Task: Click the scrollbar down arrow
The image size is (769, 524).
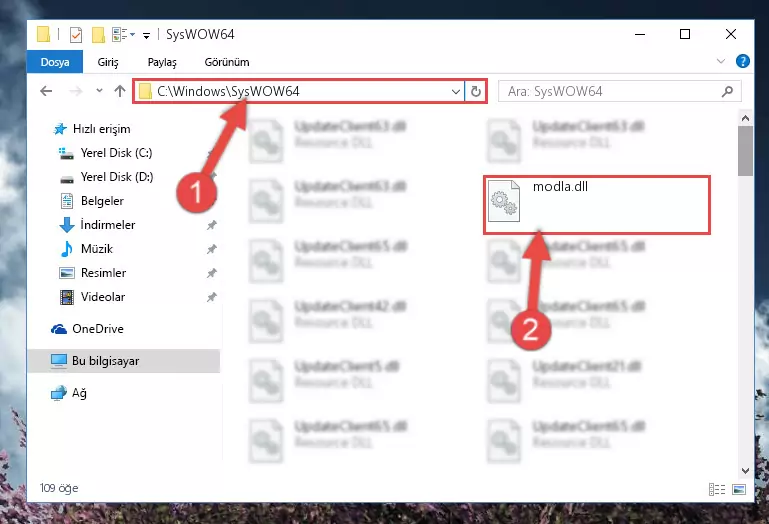Action: 745,471
